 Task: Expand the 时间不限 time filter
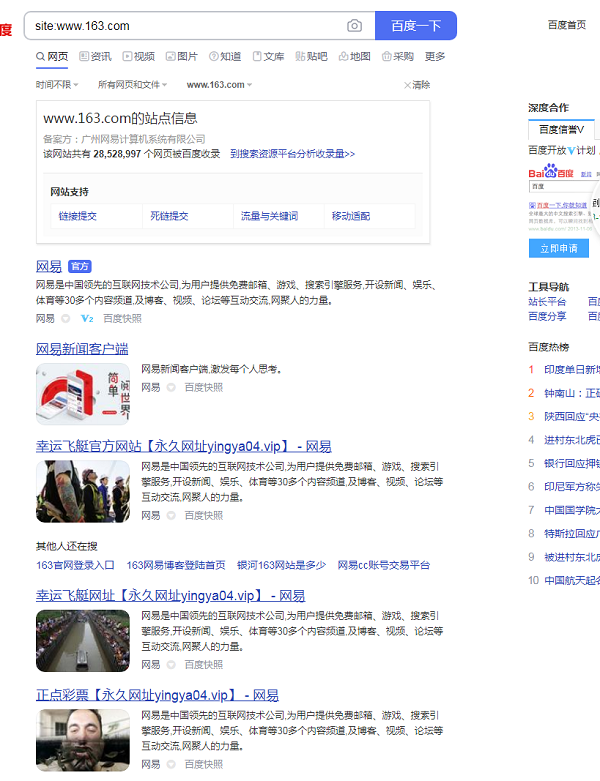(57, 85)
